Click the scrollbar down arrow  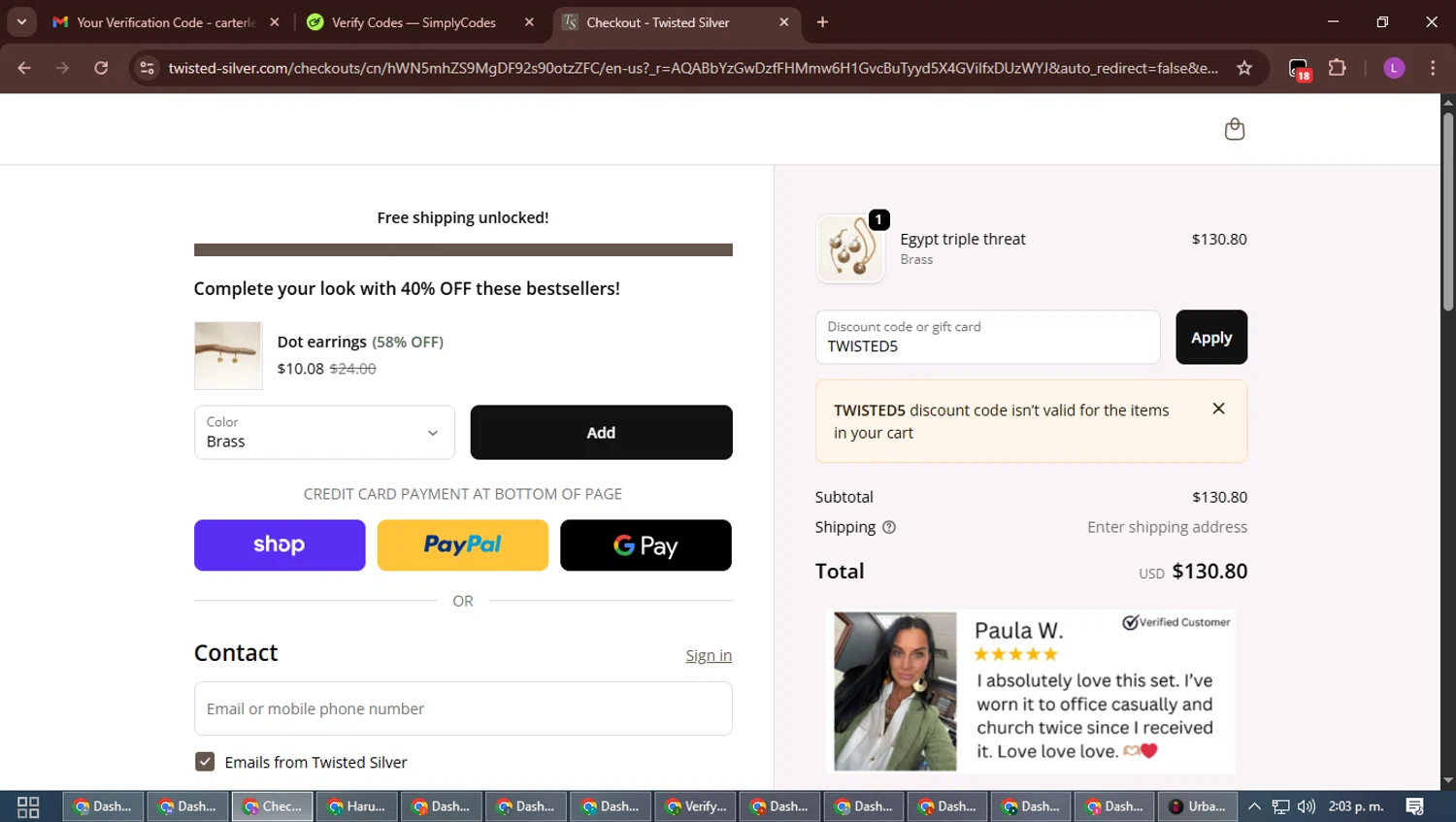(x=1448, y=780)
